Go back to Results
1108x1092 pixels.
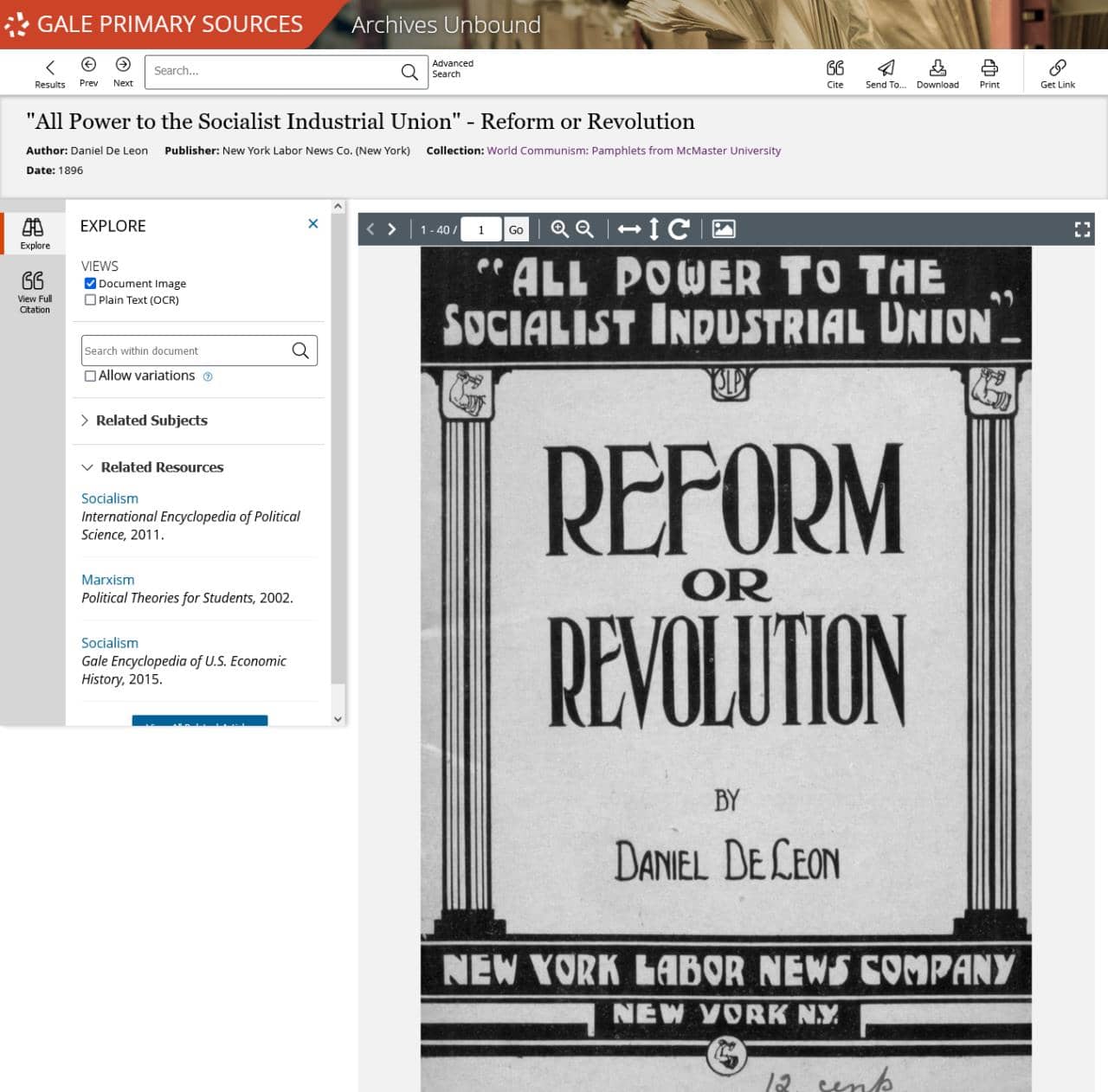[49, 74]
